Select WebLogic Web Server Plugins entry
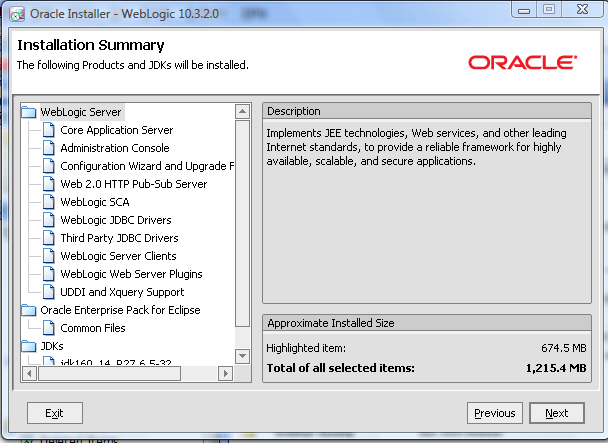 tap(131, 274)
